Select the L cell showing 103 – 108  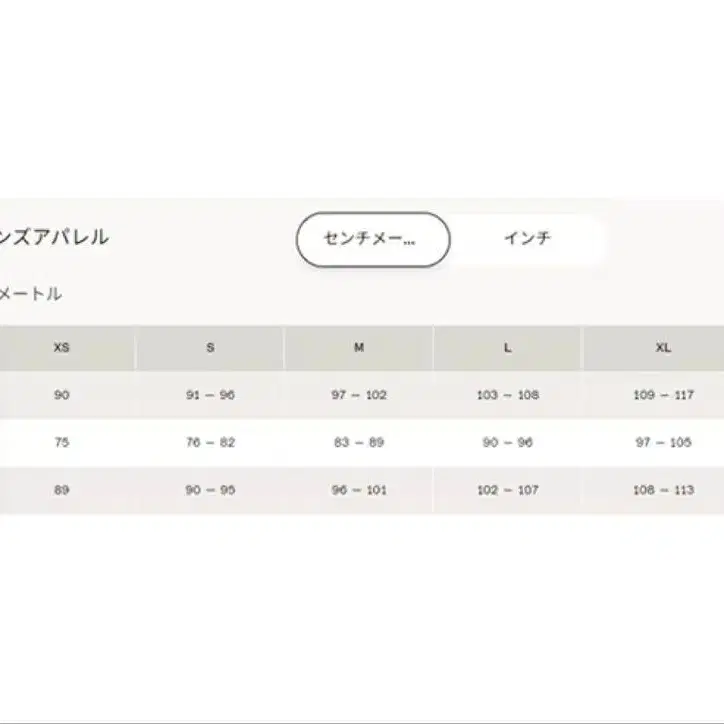click(508, 395)
